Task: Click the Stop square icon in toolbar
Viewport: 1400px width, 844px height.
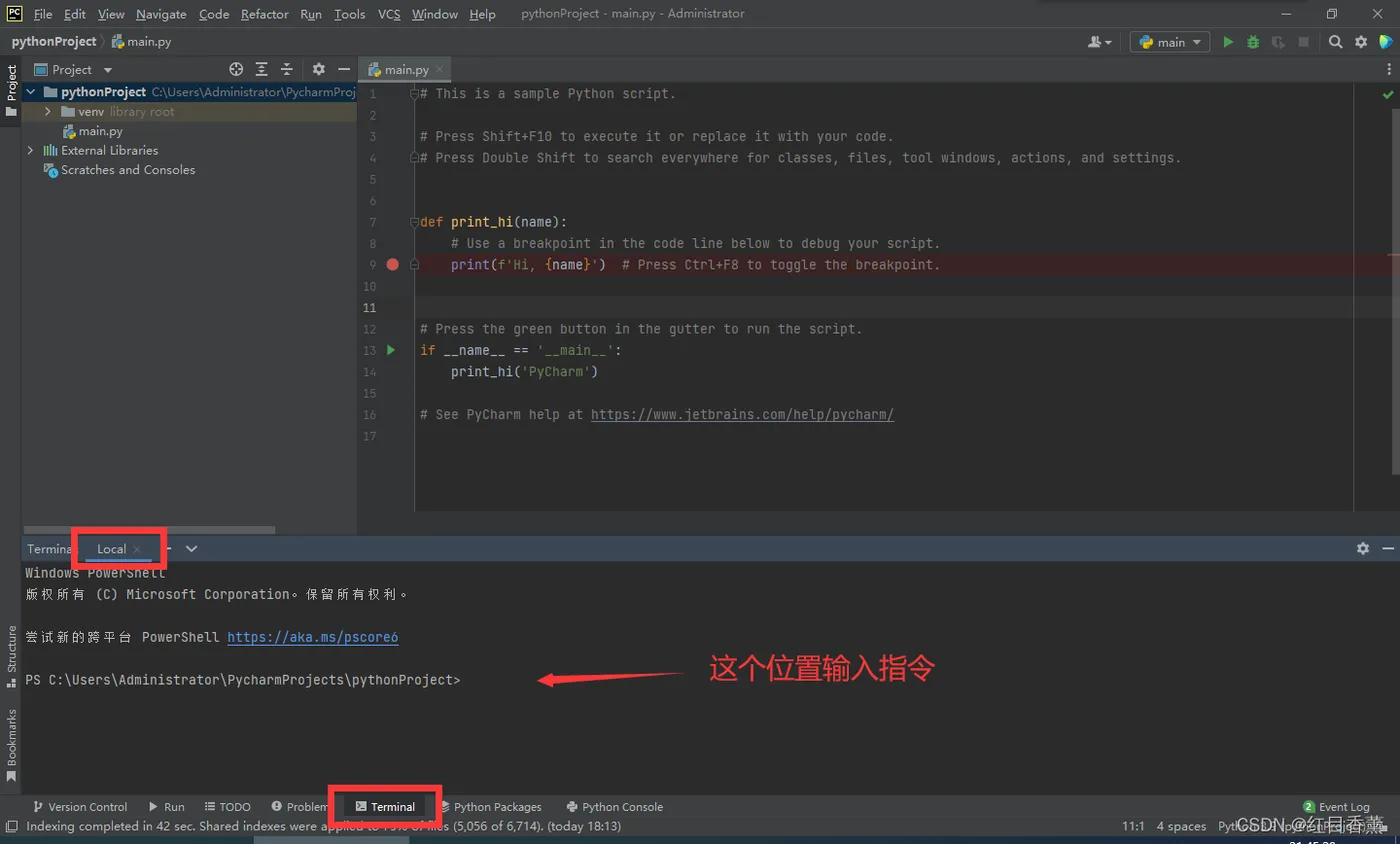Action: coord(1303,42)
